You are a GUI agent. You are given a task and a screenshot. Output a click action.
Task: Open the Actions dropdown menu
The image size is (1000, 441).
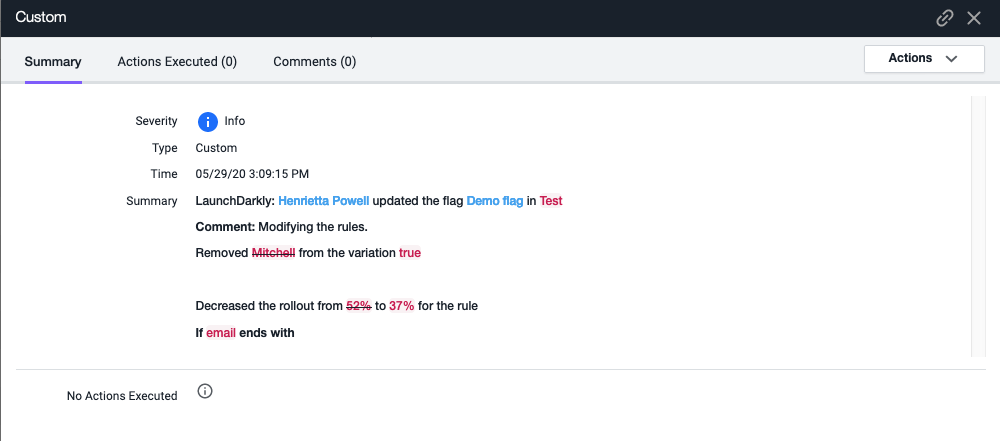point(910,59)
